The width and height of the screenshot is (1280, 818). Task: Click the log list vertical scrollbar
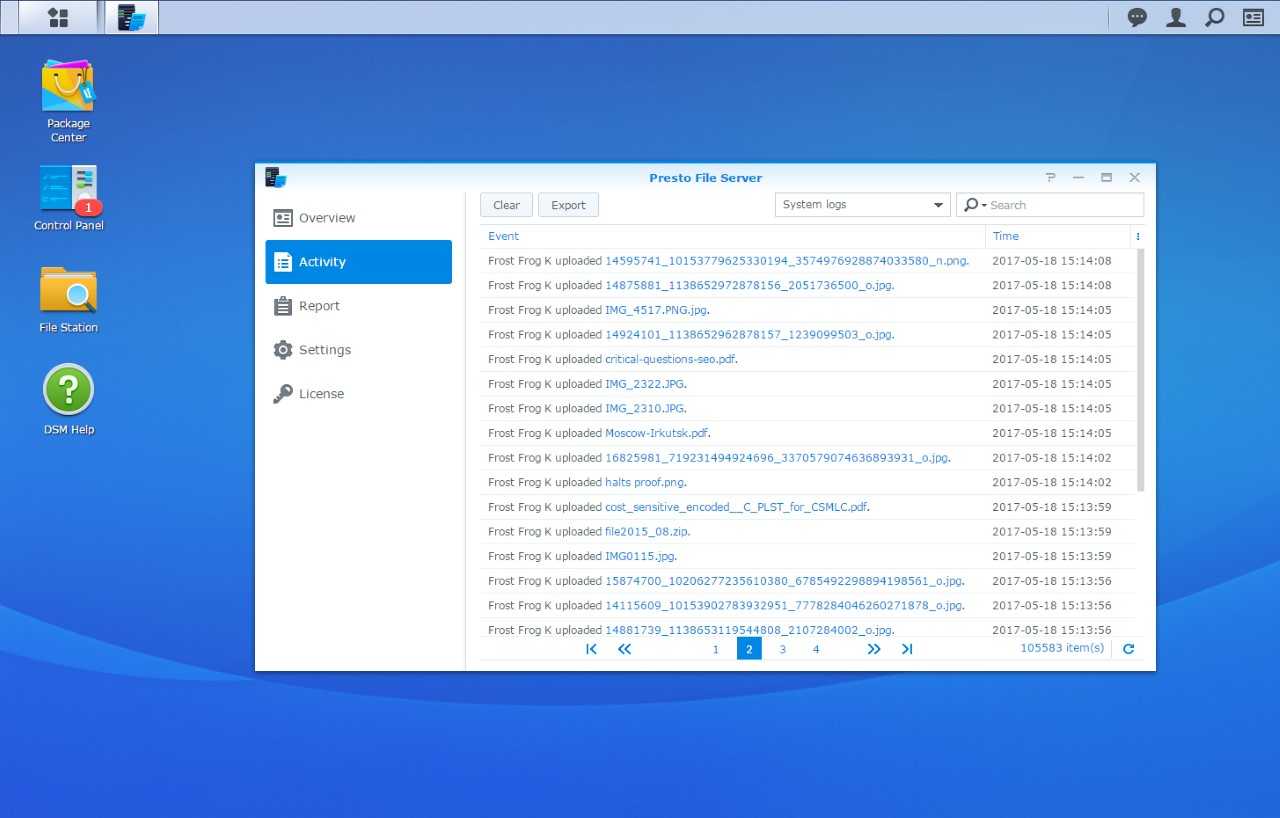tap(1141, 370)
